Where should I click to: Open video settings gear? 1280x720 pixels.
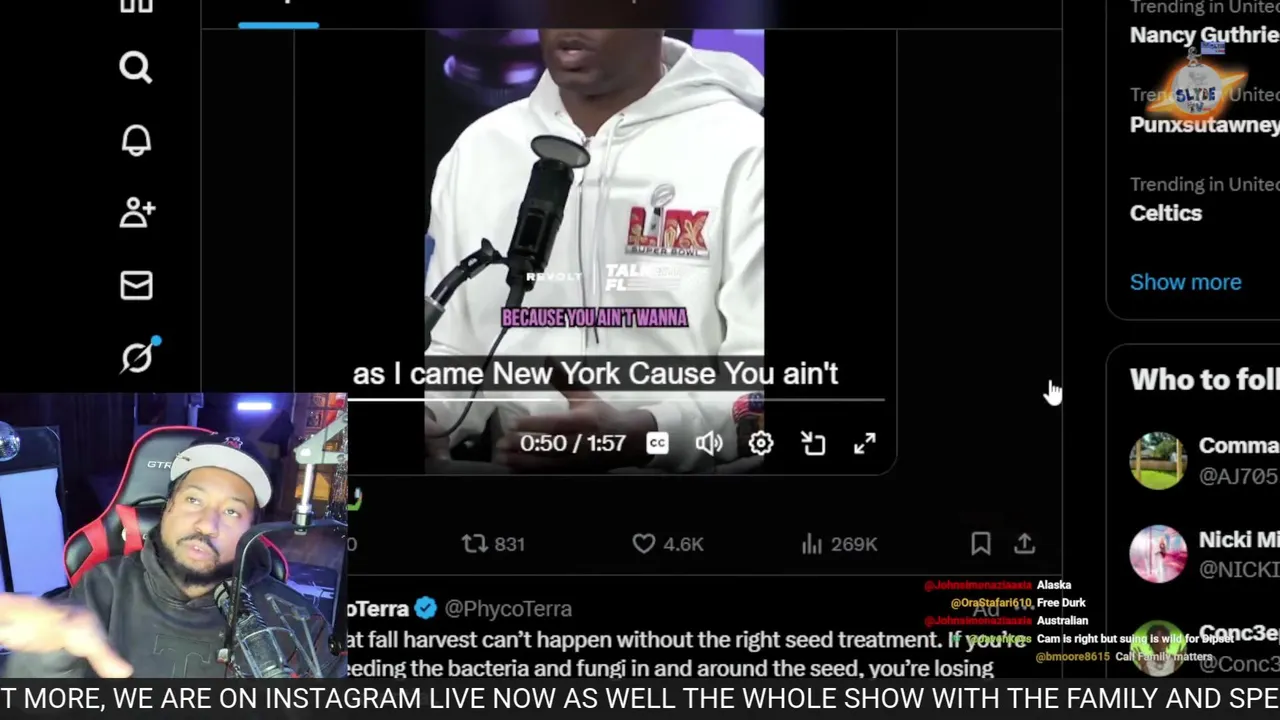pyautogui.click(x=761, y=443)
